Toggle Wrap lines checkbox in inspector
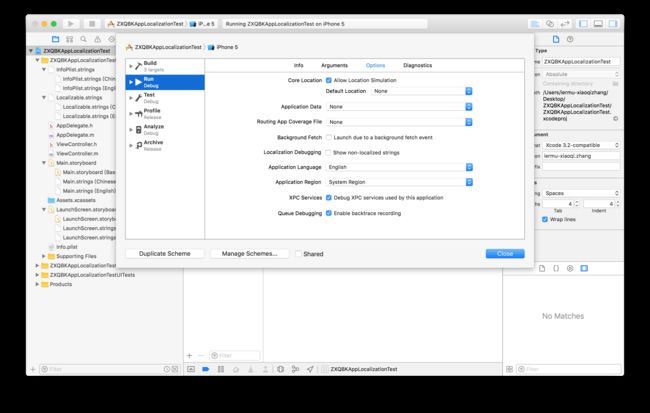 pos(545,219)
